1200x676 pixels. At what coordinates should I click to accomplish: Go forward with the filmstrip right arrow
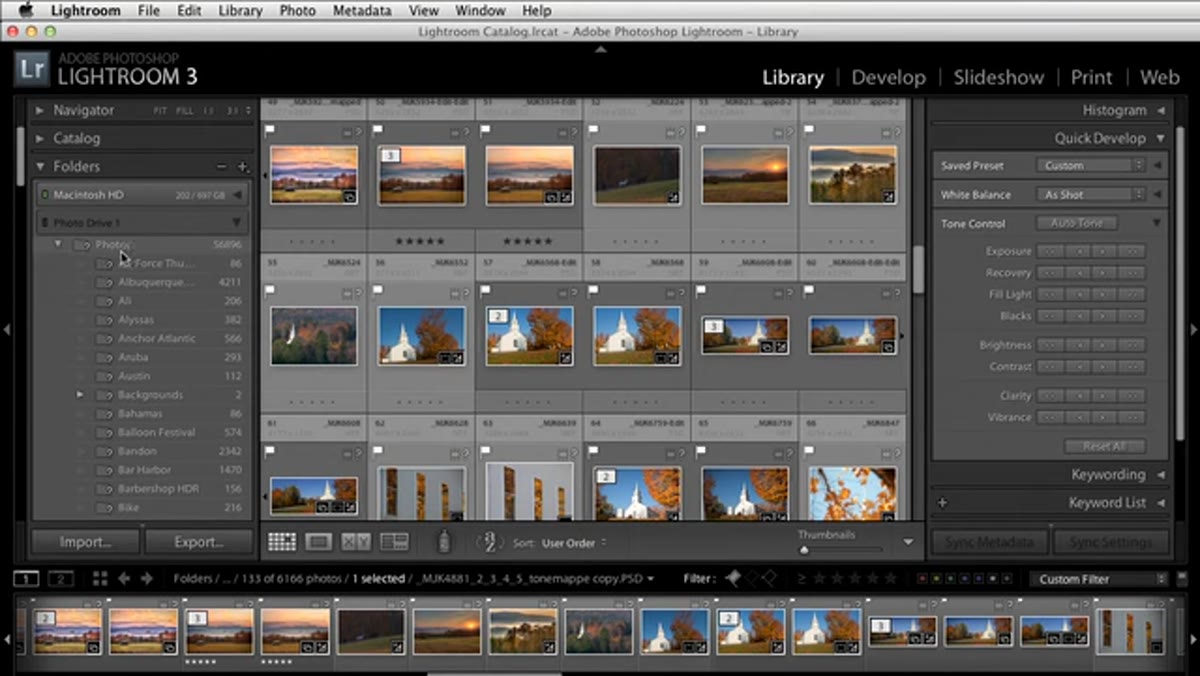pyautogui.click(x=147, y=578)
